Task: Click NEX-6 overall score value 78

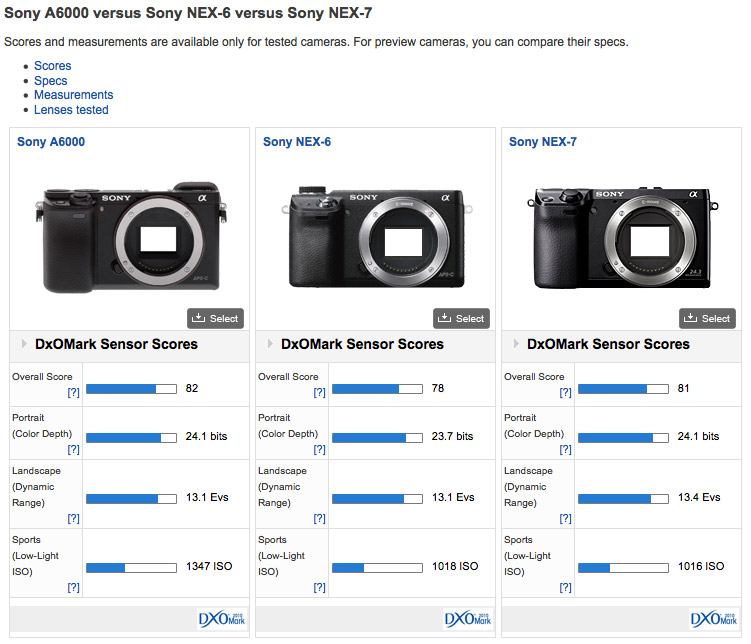Action: click(x=438, y=388)
